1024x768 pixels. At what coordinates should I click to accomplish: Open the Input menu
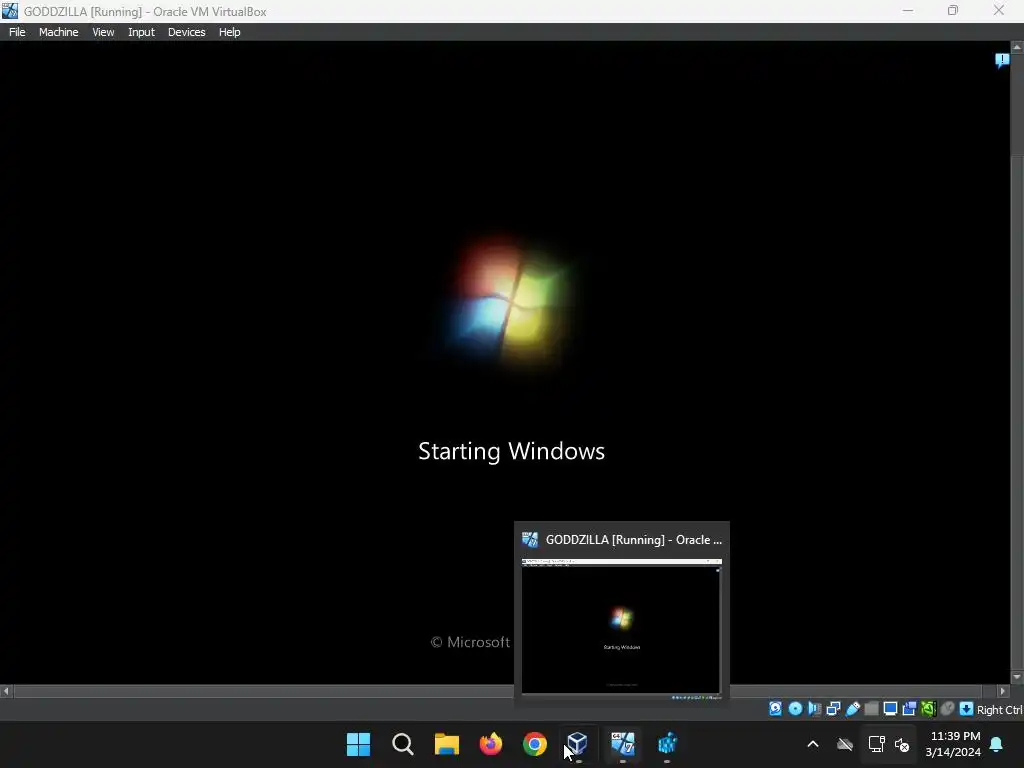tap(141, 32)
